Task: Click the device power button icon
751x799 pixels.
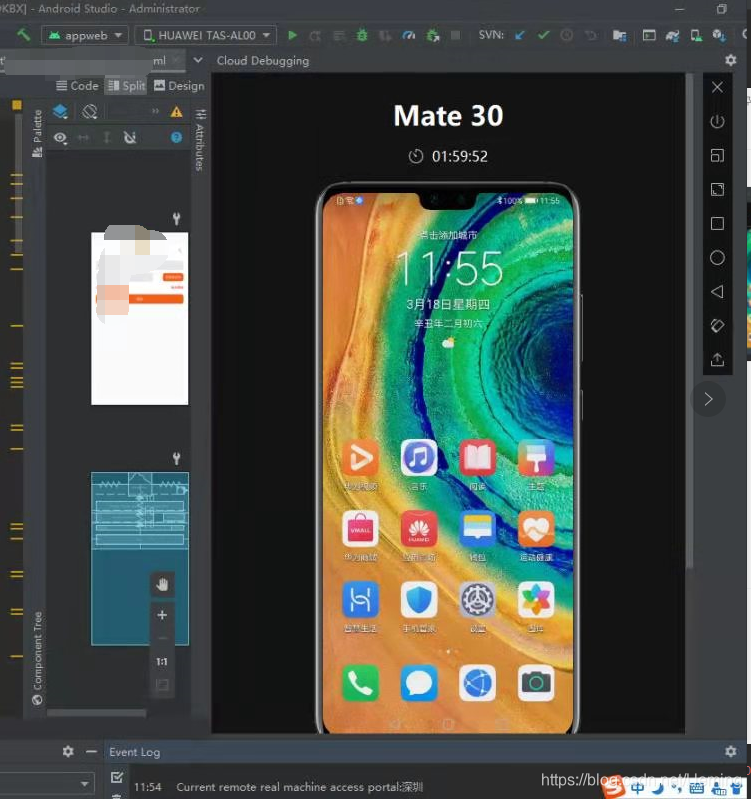Action: pyautogui.click(x=717, y=121)
